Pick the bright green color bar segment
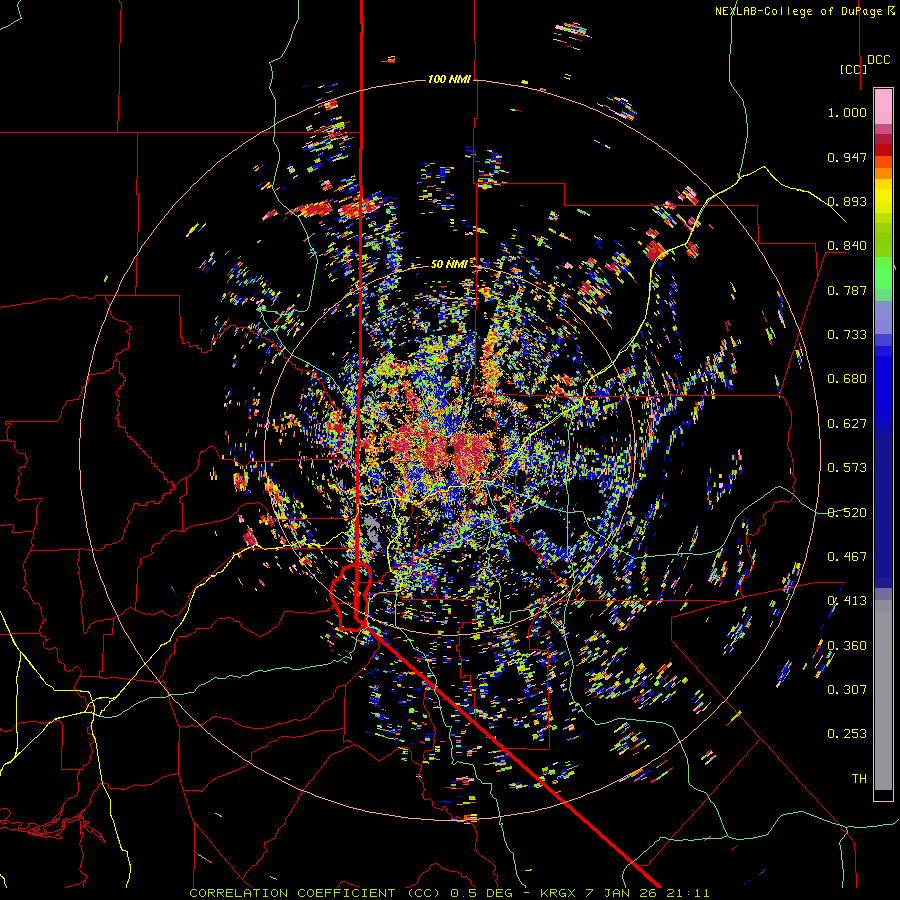Image resolution: width=900 pixels, height=900 pixels. pos(883,273)
